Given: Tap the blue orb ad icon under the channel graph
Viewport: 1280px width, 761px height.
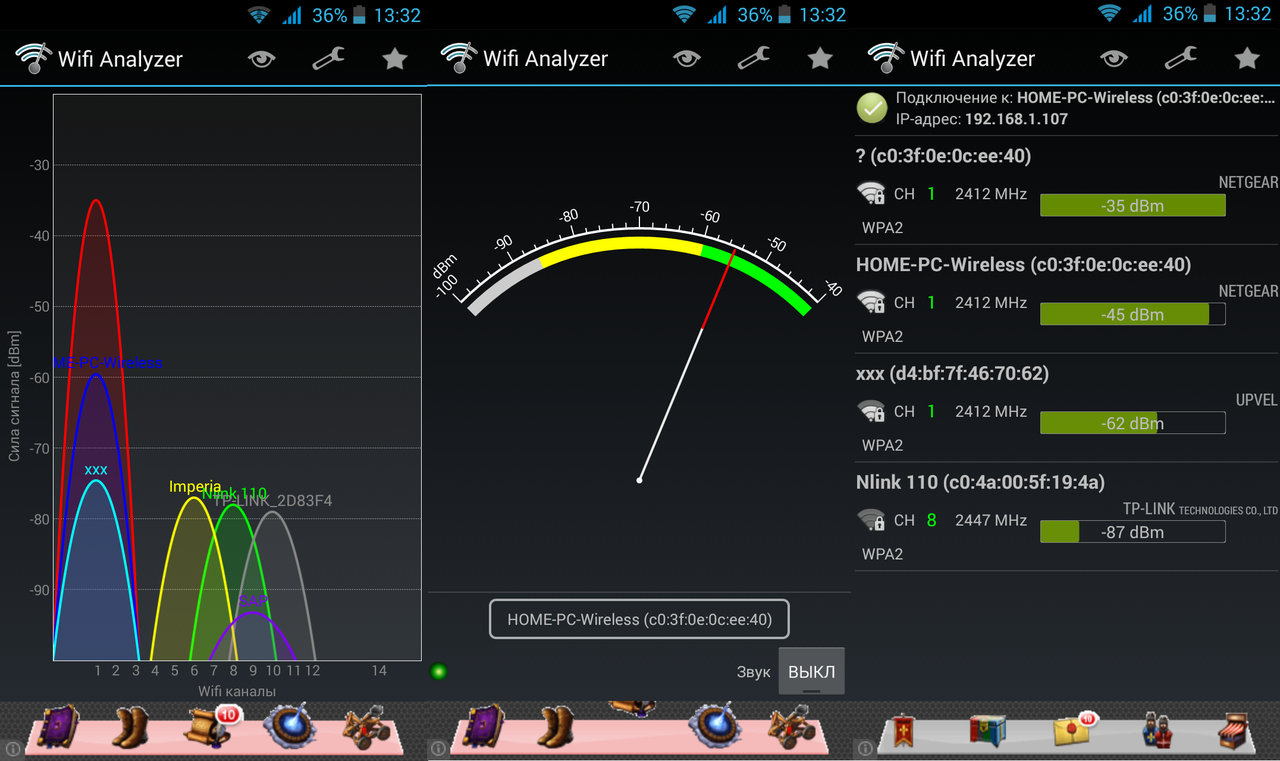Looking at the screenshot, I should tap(289, 727).
